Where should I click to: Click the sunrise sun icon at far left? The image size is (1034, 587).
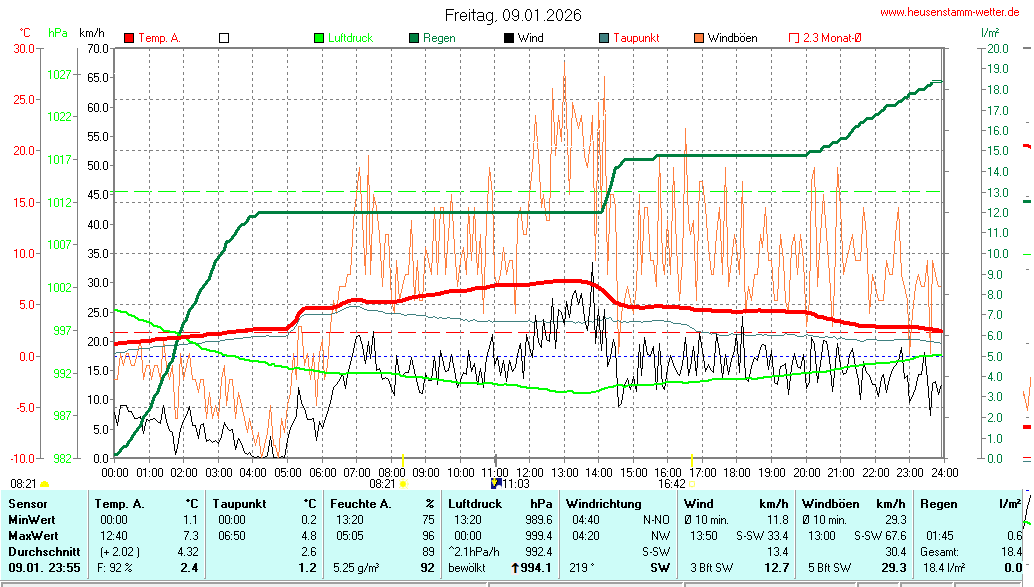(45, 483)
